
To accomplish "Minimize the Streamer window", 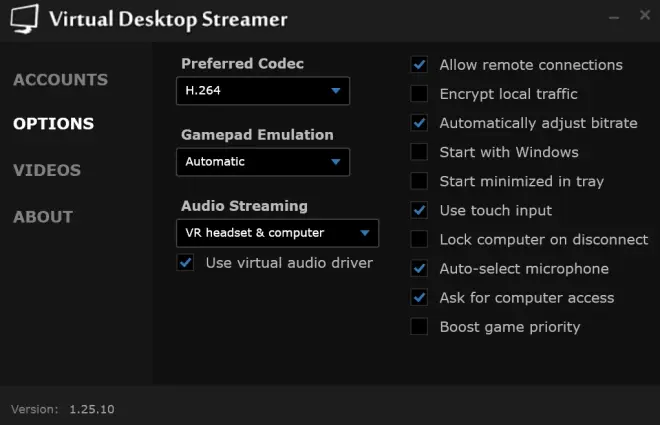I will [614, 17].
